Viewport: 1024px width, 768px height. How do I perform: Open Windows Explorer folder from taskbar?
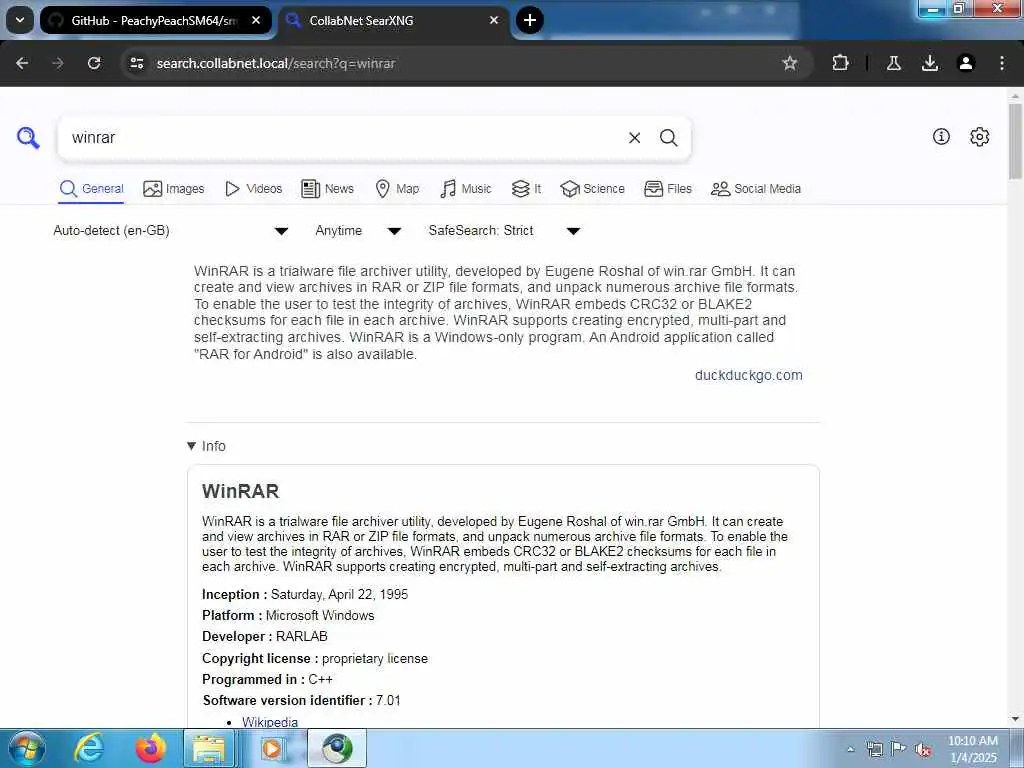click(x=209, y=748)
